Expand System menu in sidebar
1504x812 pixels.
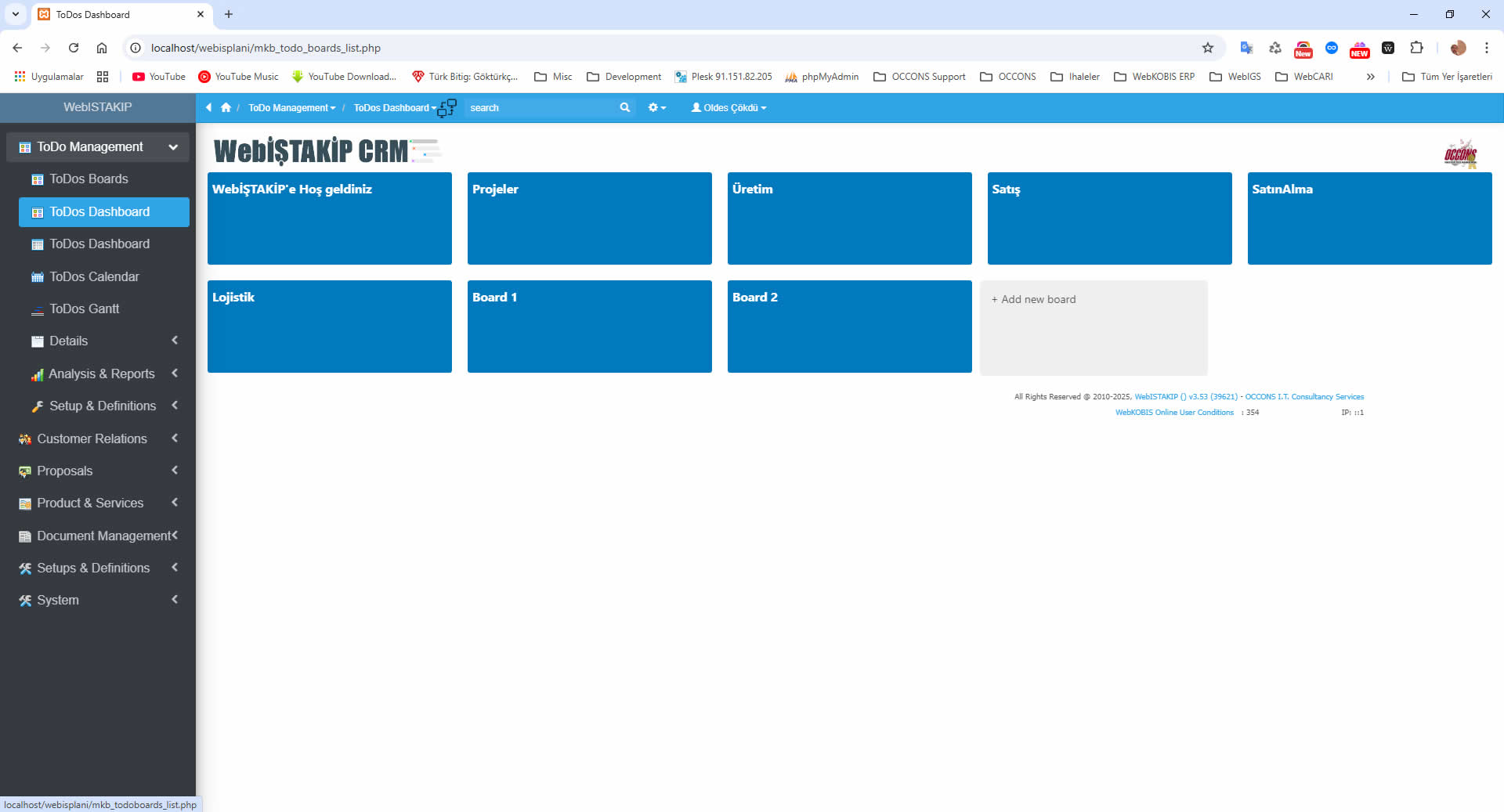pos(98,600)
